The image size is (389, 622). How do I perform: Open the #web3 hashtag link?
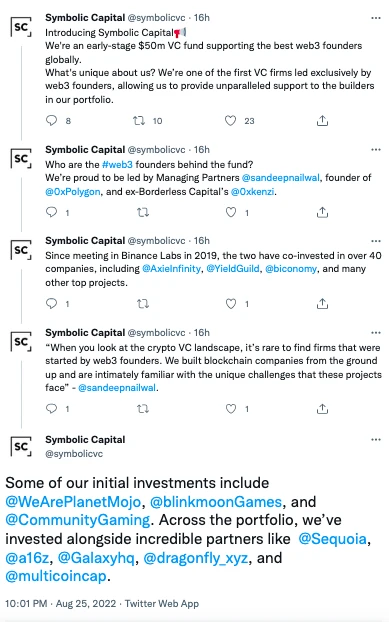tap(117, 165)
